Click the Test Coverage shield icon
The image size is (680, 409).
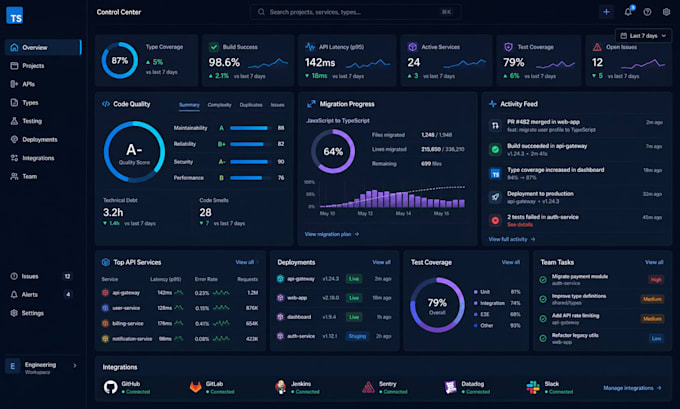pyautogui.click(x=508, y=47)
